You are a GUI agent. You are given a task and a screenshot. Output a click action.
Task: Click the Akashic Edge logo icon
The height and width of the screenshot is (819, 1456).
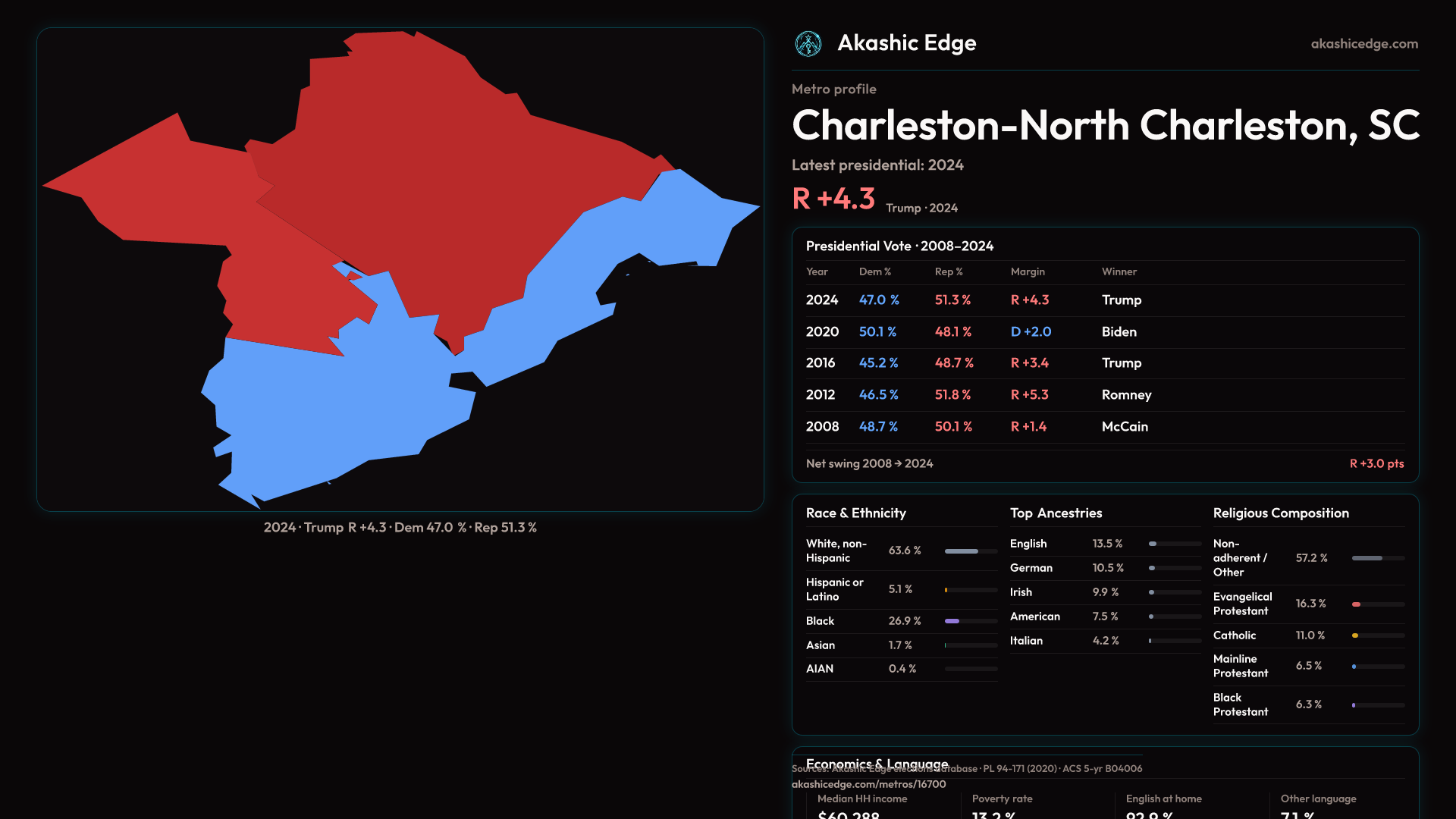[808, 44]
